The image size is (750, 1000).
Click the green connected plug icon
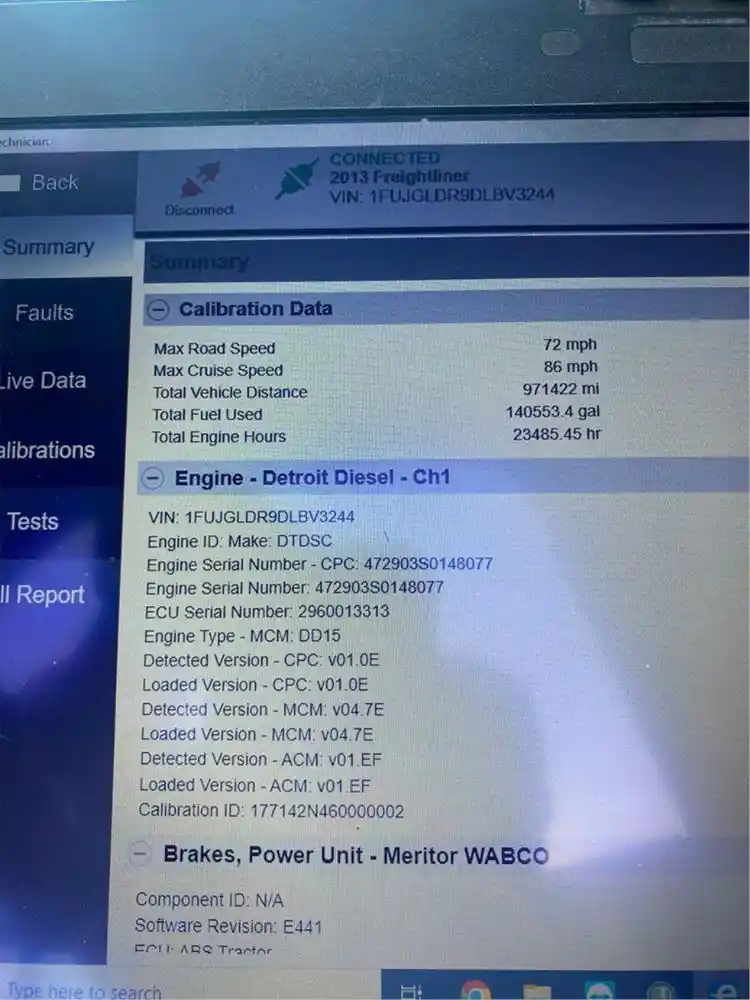click(x=297, y=179)
